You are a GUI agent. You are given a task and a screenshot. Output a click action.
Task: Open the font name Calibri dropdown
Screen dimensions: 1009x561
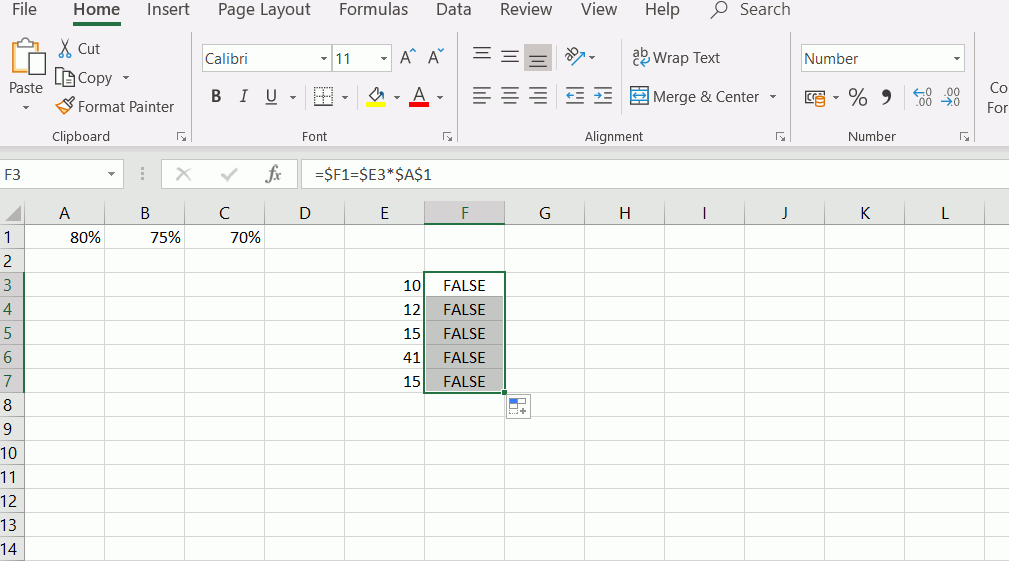pos(324,59)
